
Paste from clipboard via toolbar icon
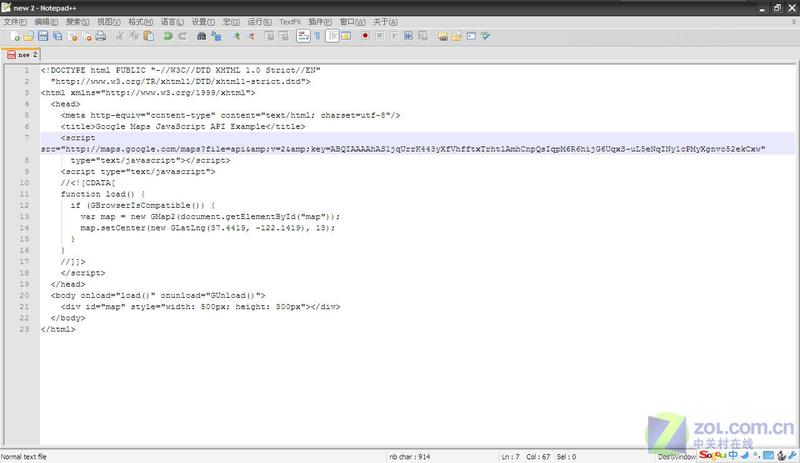[148, 36]
